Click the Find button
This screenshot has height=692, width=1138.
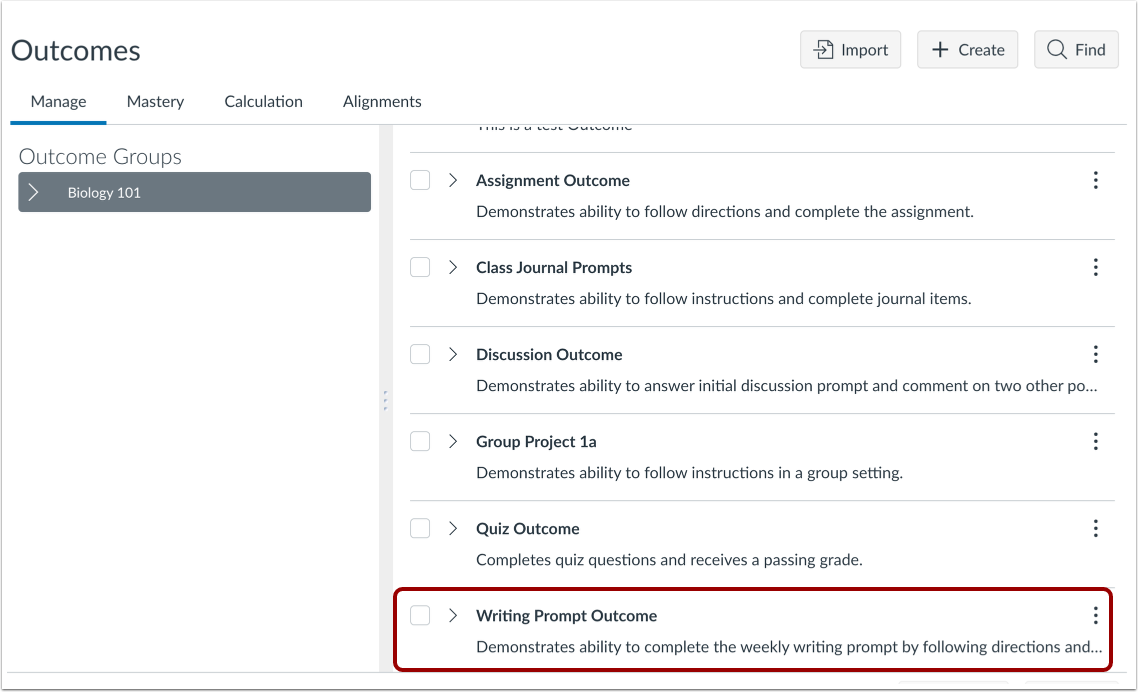click(x=1076, y=50)
